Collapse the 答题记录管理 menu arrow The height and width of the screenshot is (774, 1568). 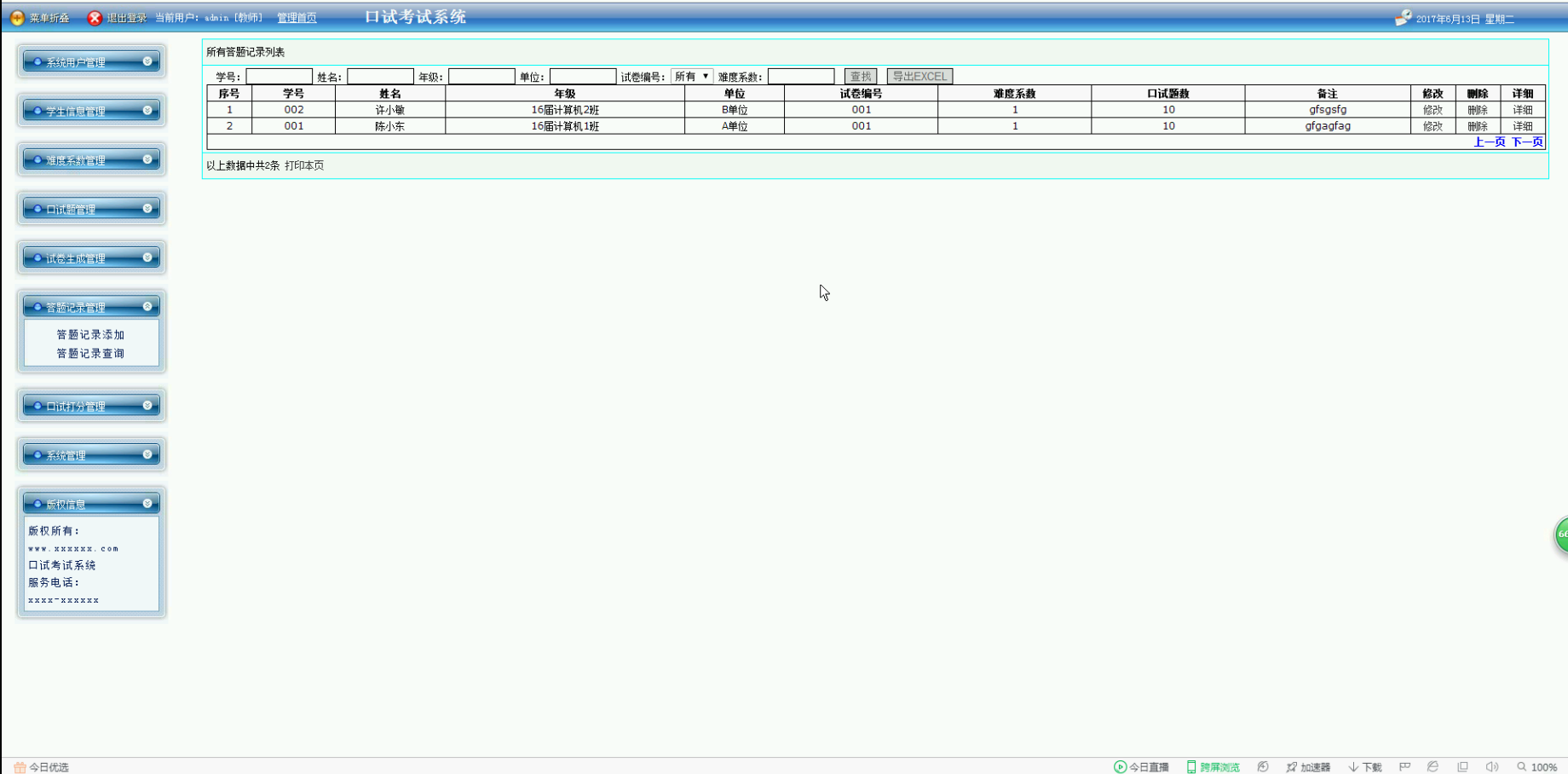(147, 307)
